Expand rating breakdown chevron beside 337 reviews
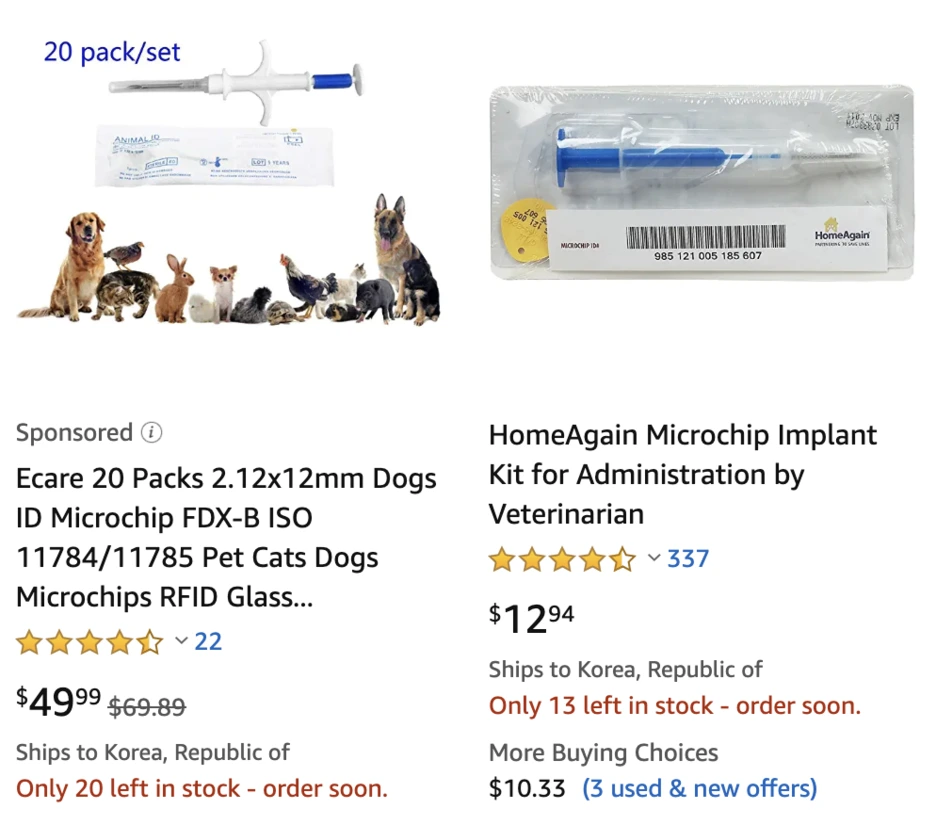This screenshot has width=936, height=825. (654, 558)
